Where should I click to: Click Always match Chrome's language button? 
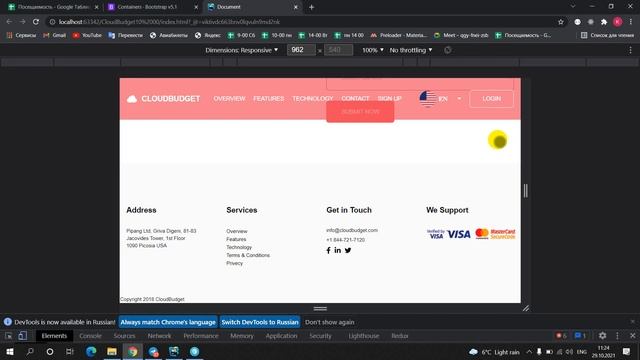pyautogui.click(x=168, y=322)
